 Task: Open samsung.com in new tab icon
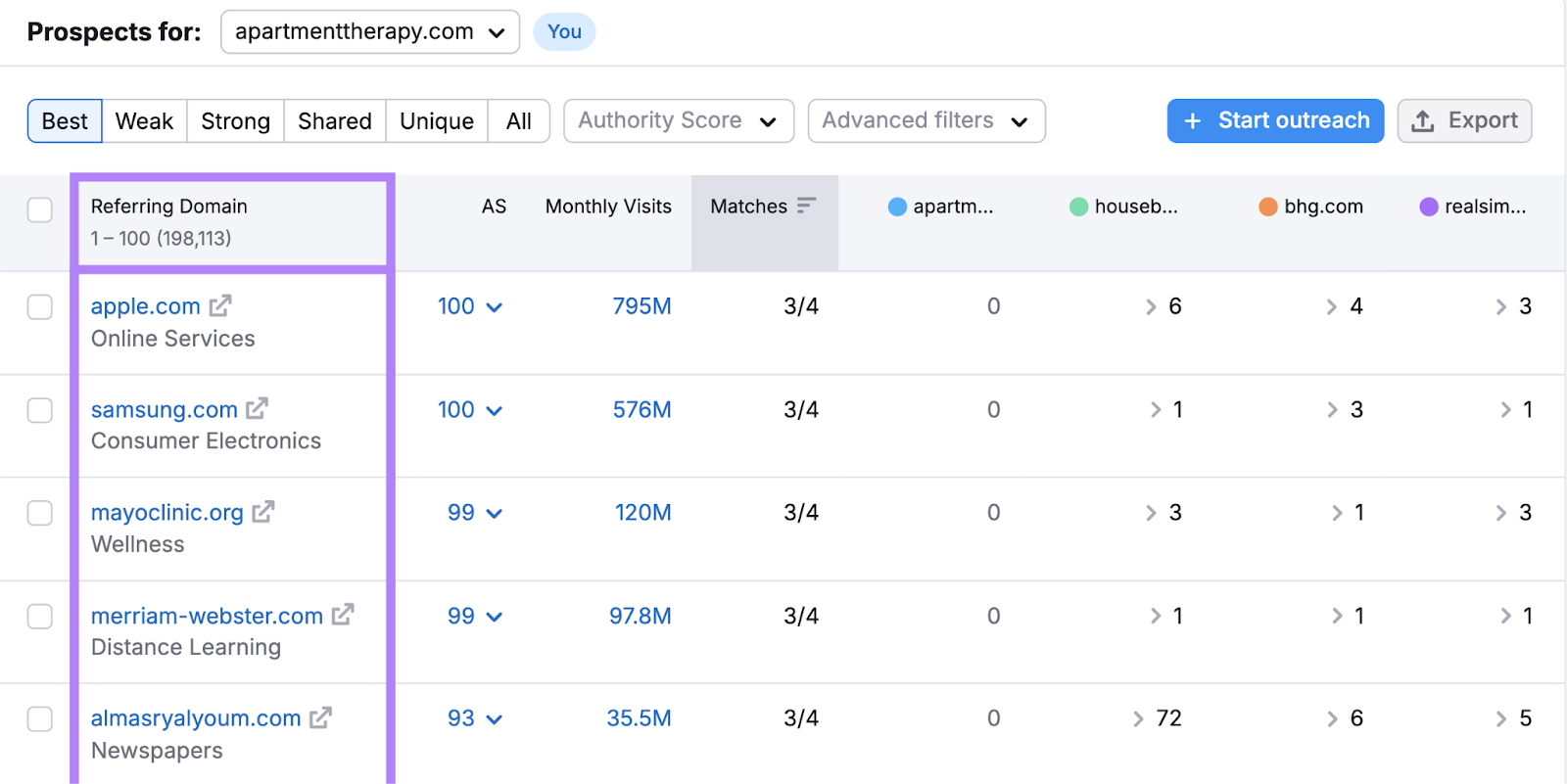tap(257, 408)
